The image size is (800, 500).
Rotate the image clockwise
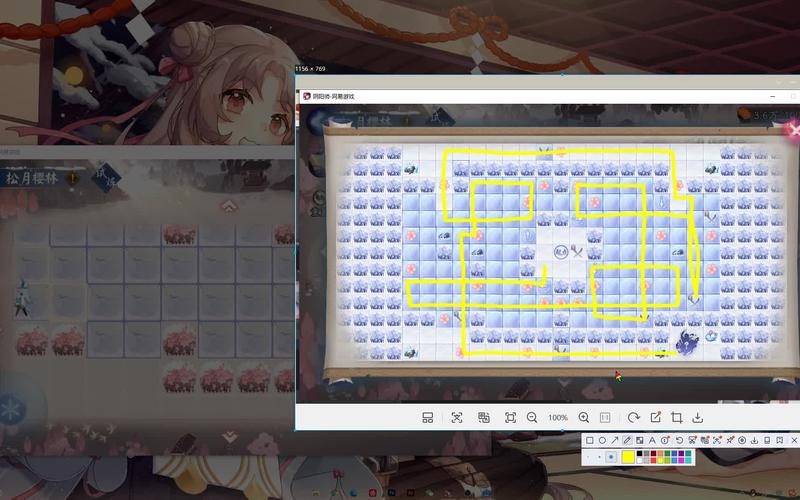[x=634, y=418]
